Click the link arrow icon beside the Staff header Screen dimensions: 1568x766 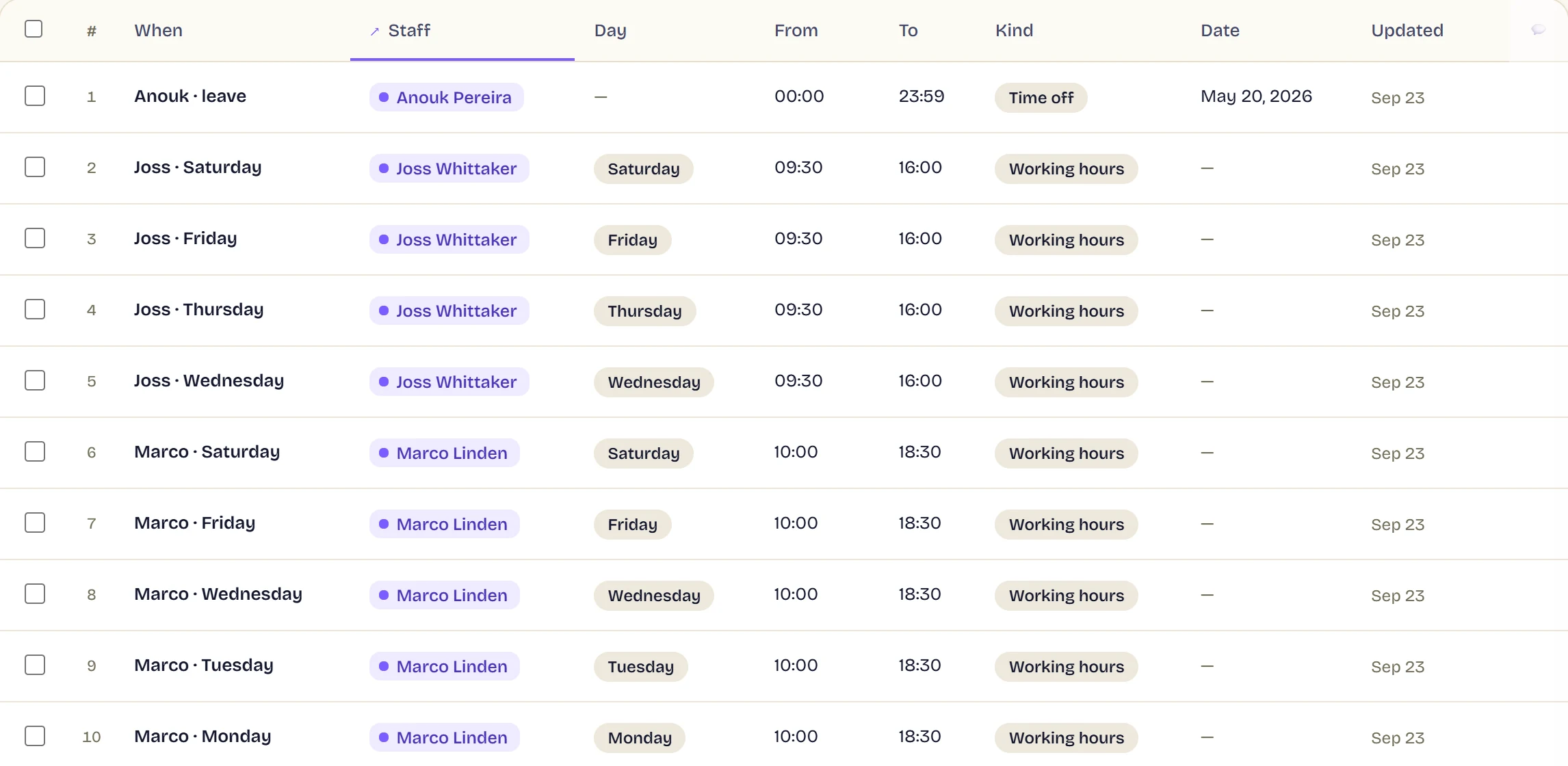coord(375,31)
